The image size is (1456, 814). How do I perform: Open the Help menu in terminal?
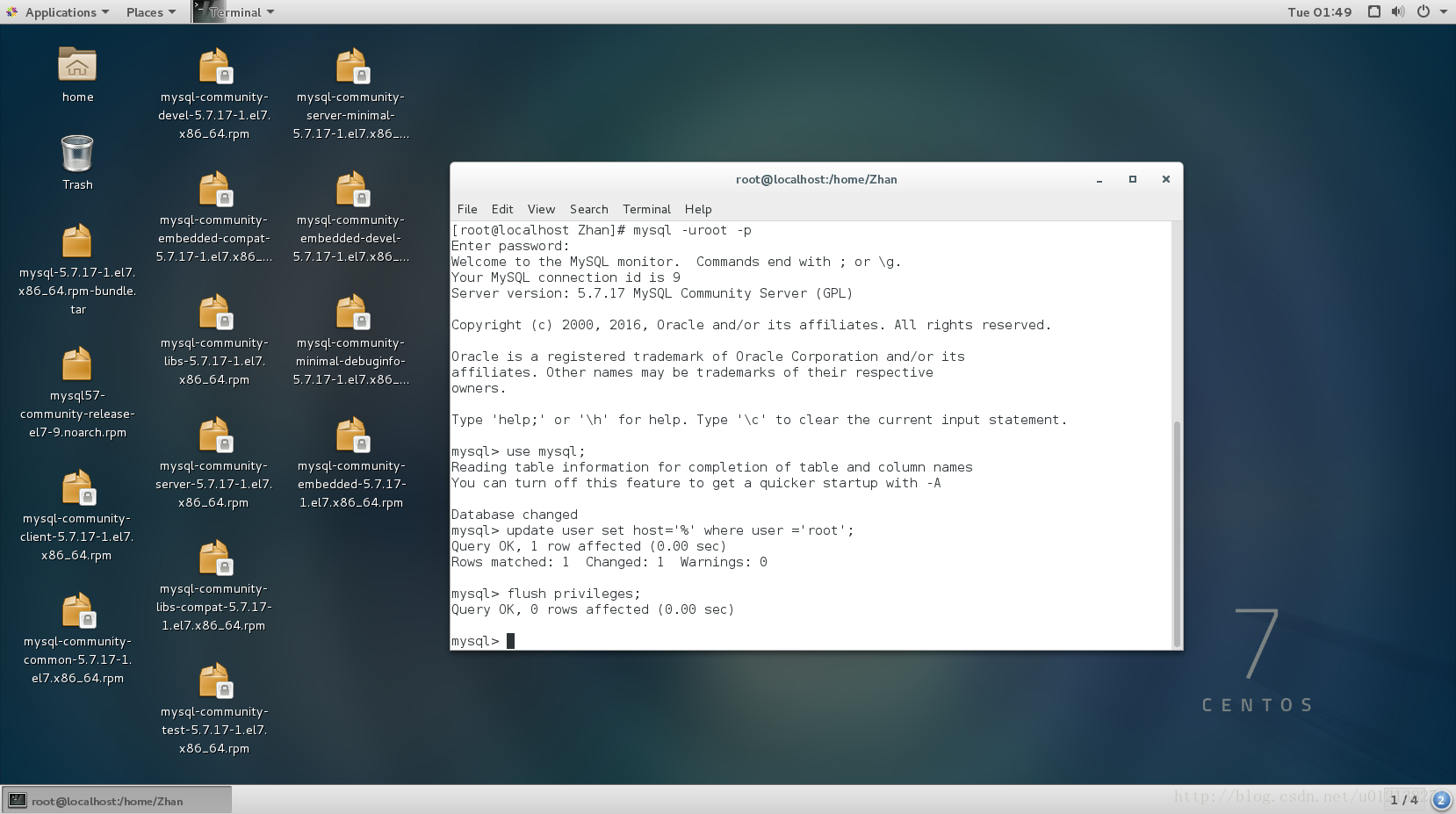[698, 209]
